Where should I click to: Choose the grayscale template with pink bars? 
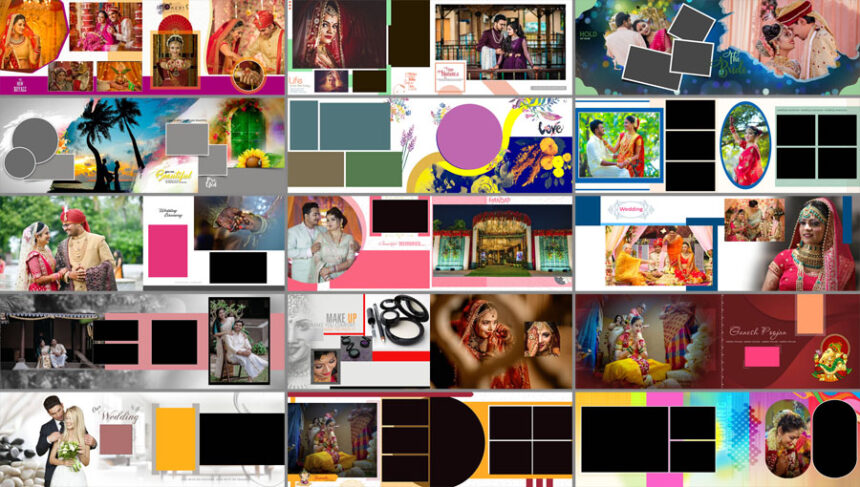[143, 341]
